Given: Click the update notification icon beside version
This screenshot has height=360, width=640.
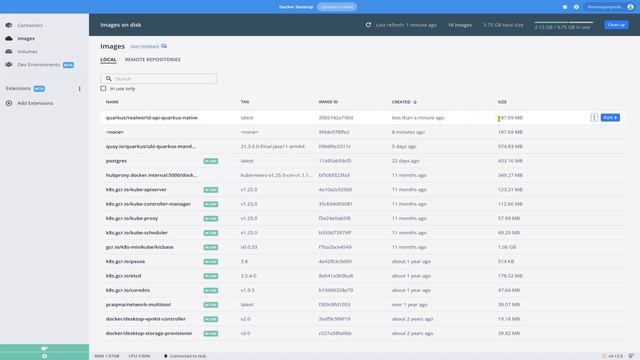Looking at the screenshot, I should 604,356.
